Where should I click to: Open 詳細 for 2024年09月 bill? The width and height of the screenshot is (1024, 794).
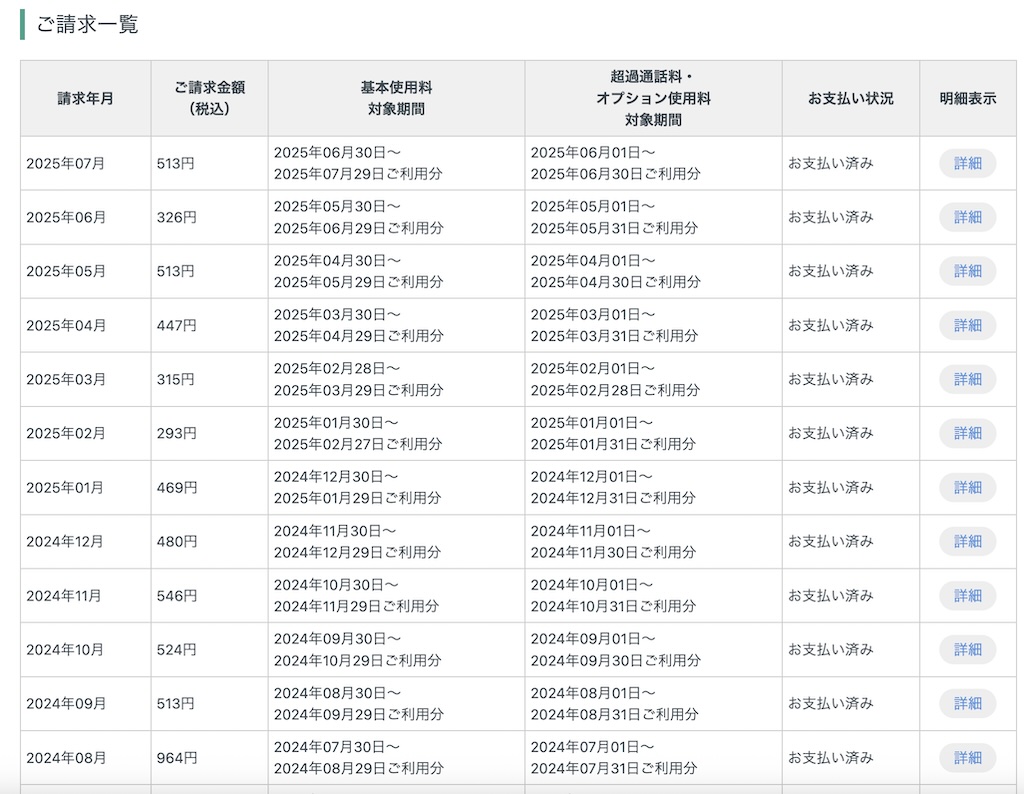point(967,703)
